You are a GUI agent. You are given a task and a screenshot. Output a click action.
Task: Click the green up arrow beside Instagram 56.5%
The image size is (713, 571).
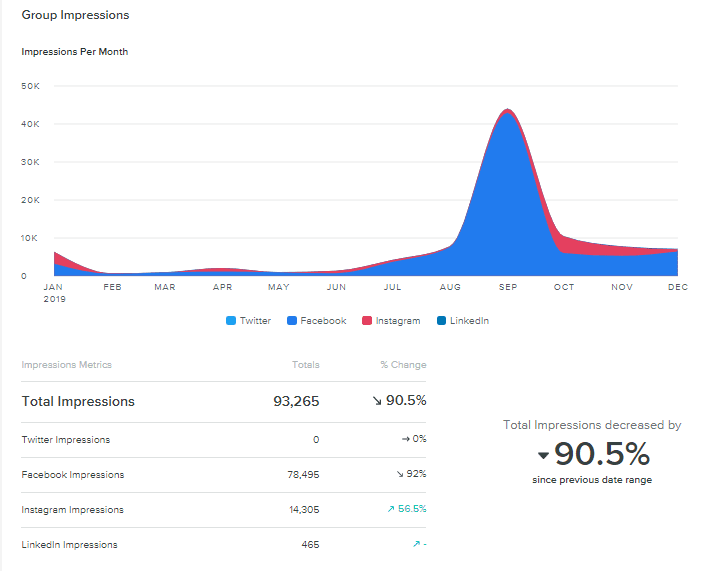point(390,510)
